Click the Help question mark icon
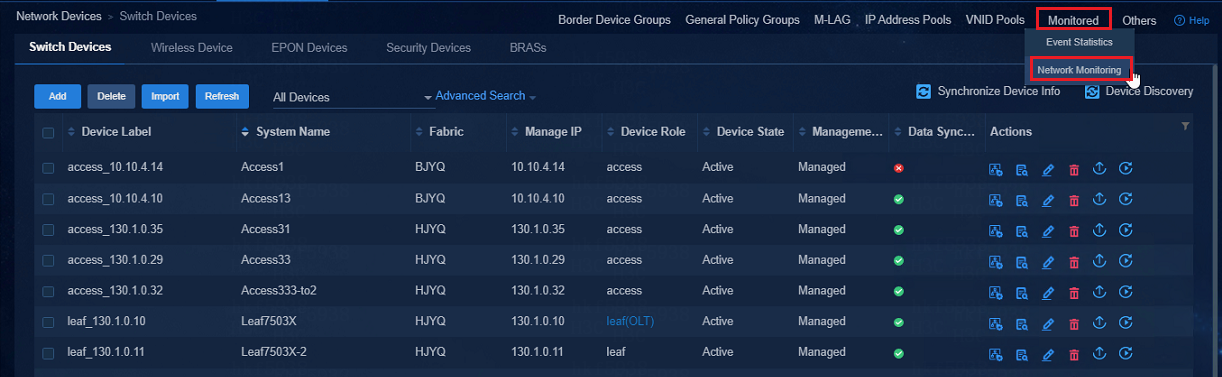This screenshot has width=1222, height=377. (1179, 20)
